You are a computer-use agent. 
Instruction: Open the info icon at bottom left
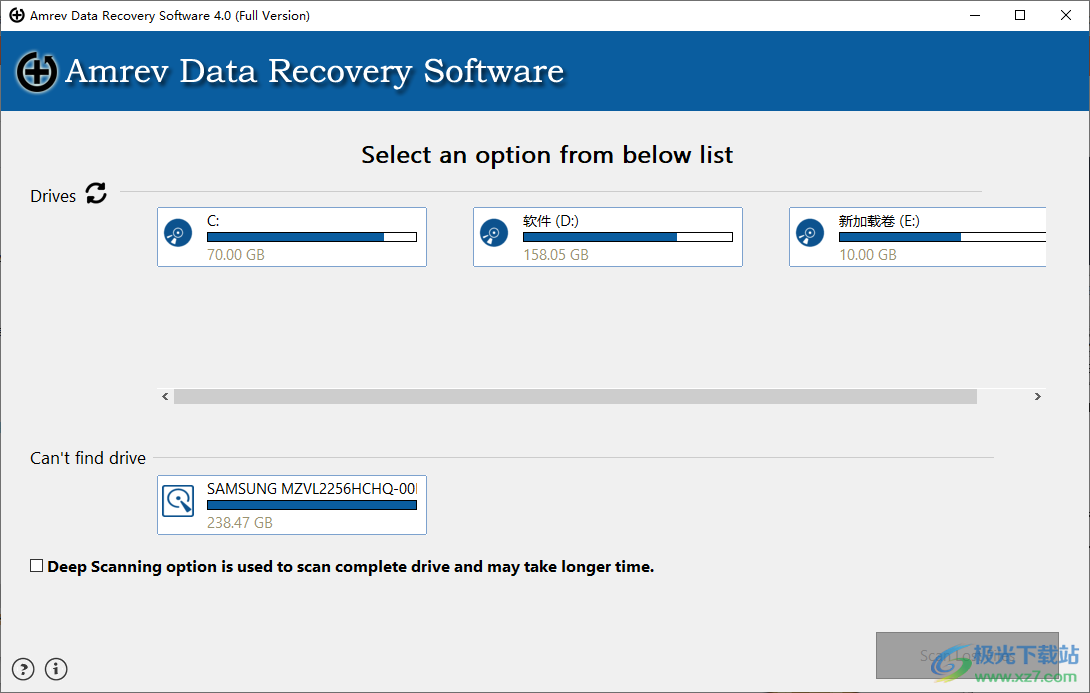point(56,669)
